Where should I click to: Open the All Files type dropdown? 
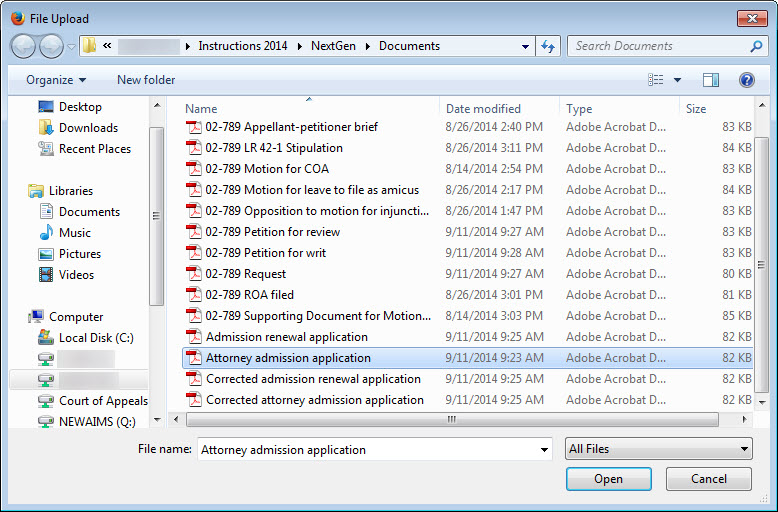click(x=658, y=450)
